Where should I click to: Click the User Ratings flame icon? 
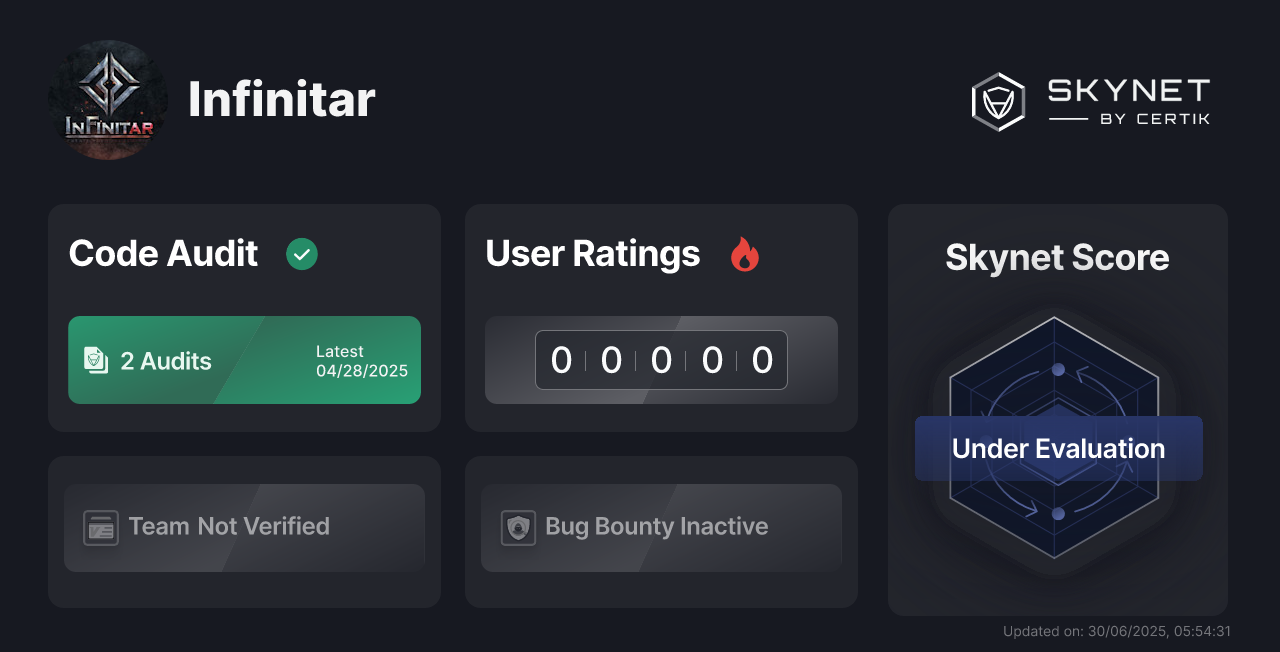coord(745,254)
